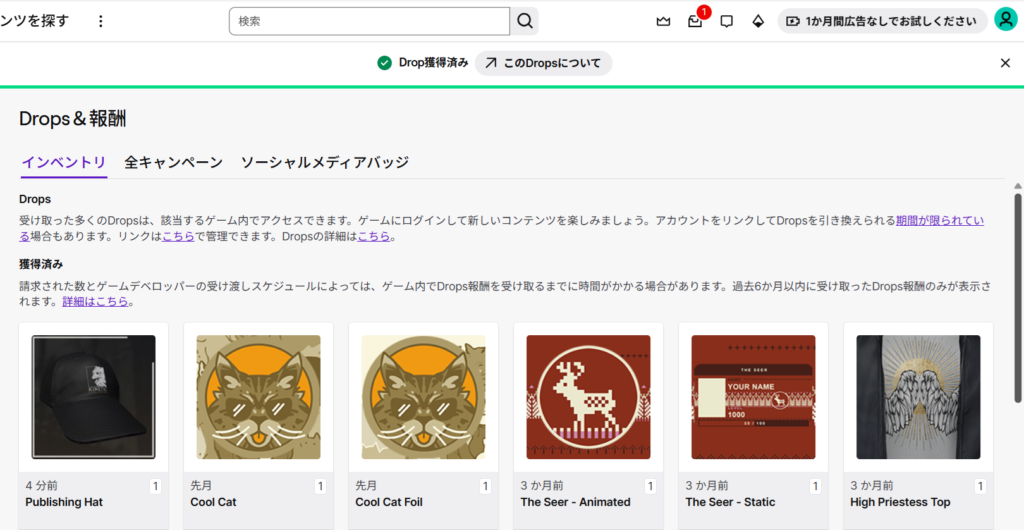Click green Drop獲得済み checkmark icon
Screen dimensions: 1024x530
click(384, 63)
